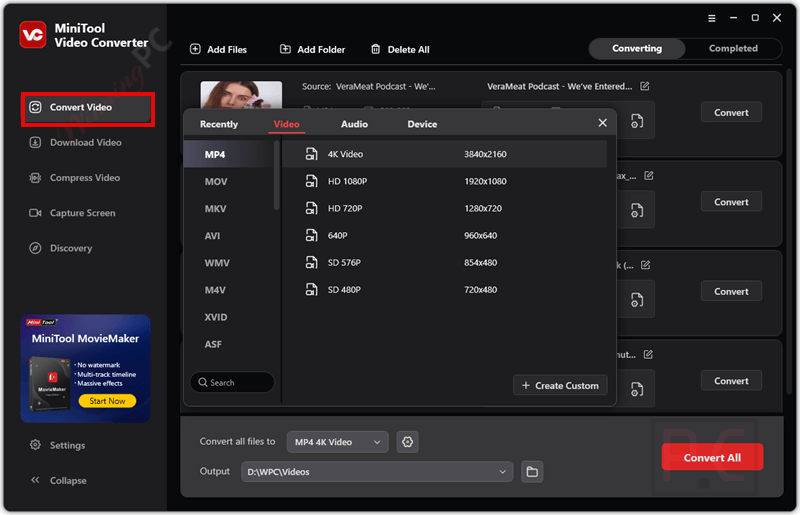
Task: Click the format list scrollbar
Action: point(277,176)
